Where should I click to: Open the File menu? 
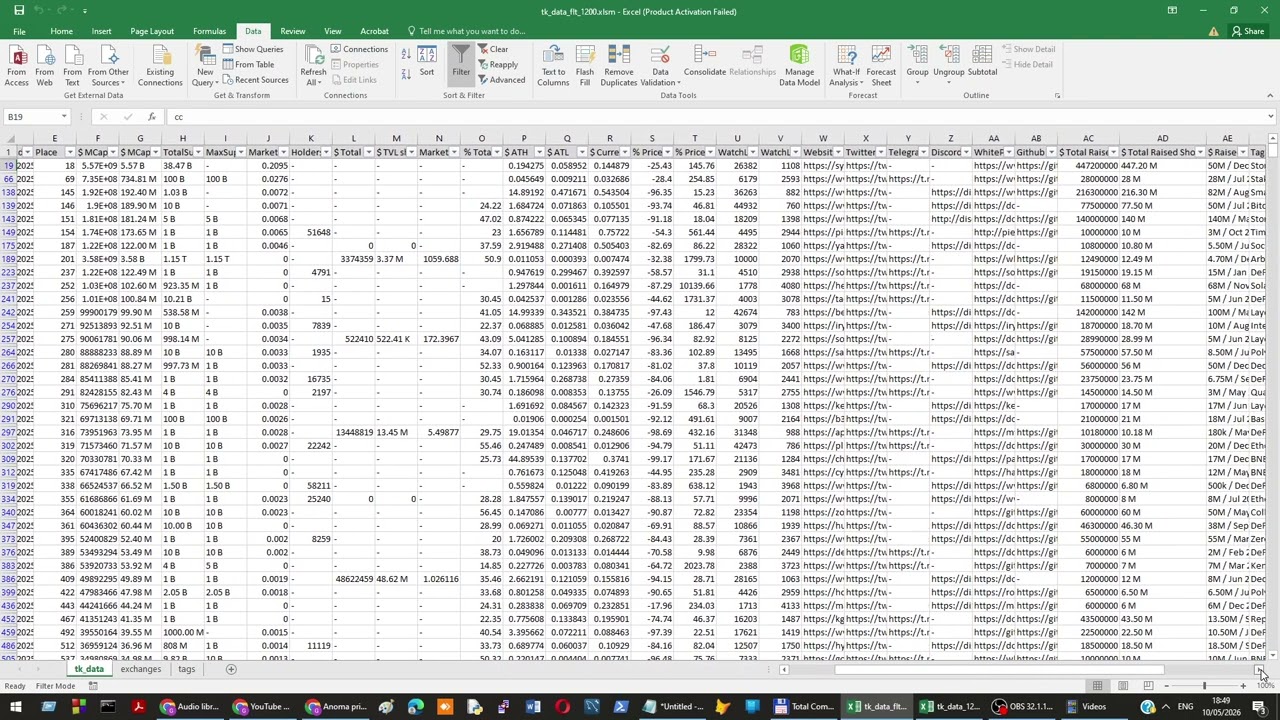point(19,31)
